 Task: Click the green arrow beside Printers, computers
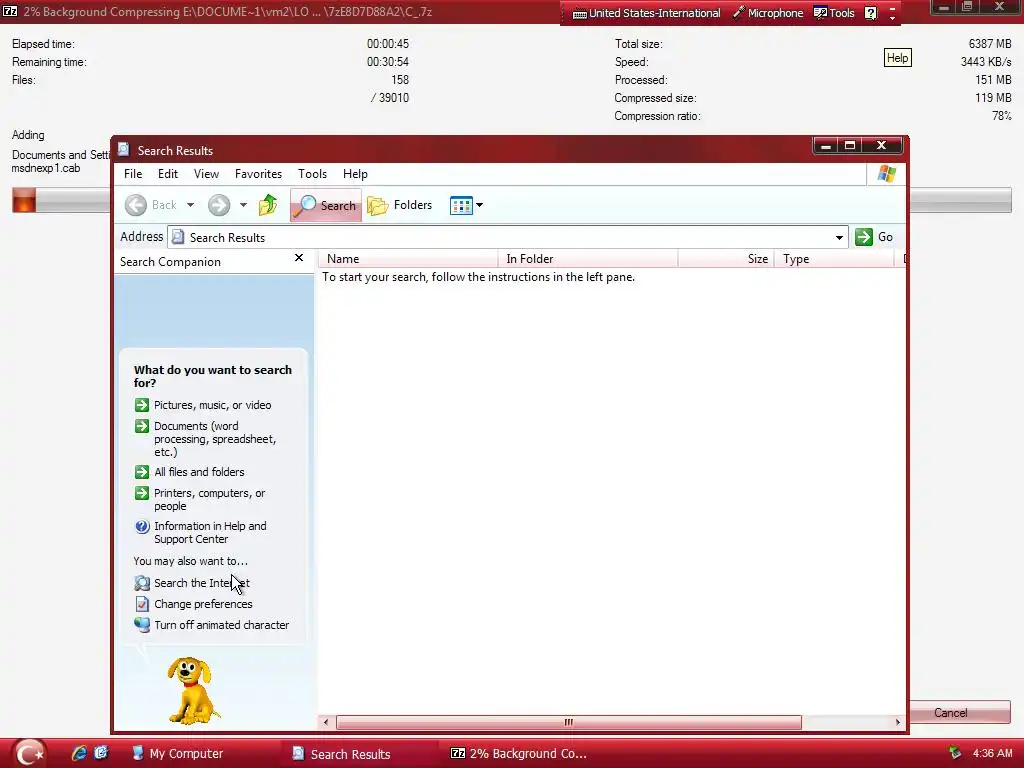coord(142,493)
